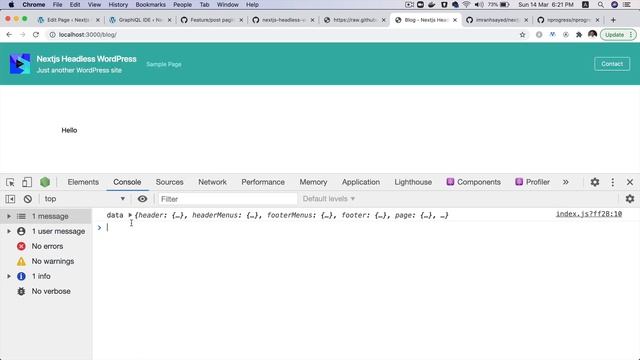Click the site info icon in address bar
The image size is (640, 360).
coord(52,35)
